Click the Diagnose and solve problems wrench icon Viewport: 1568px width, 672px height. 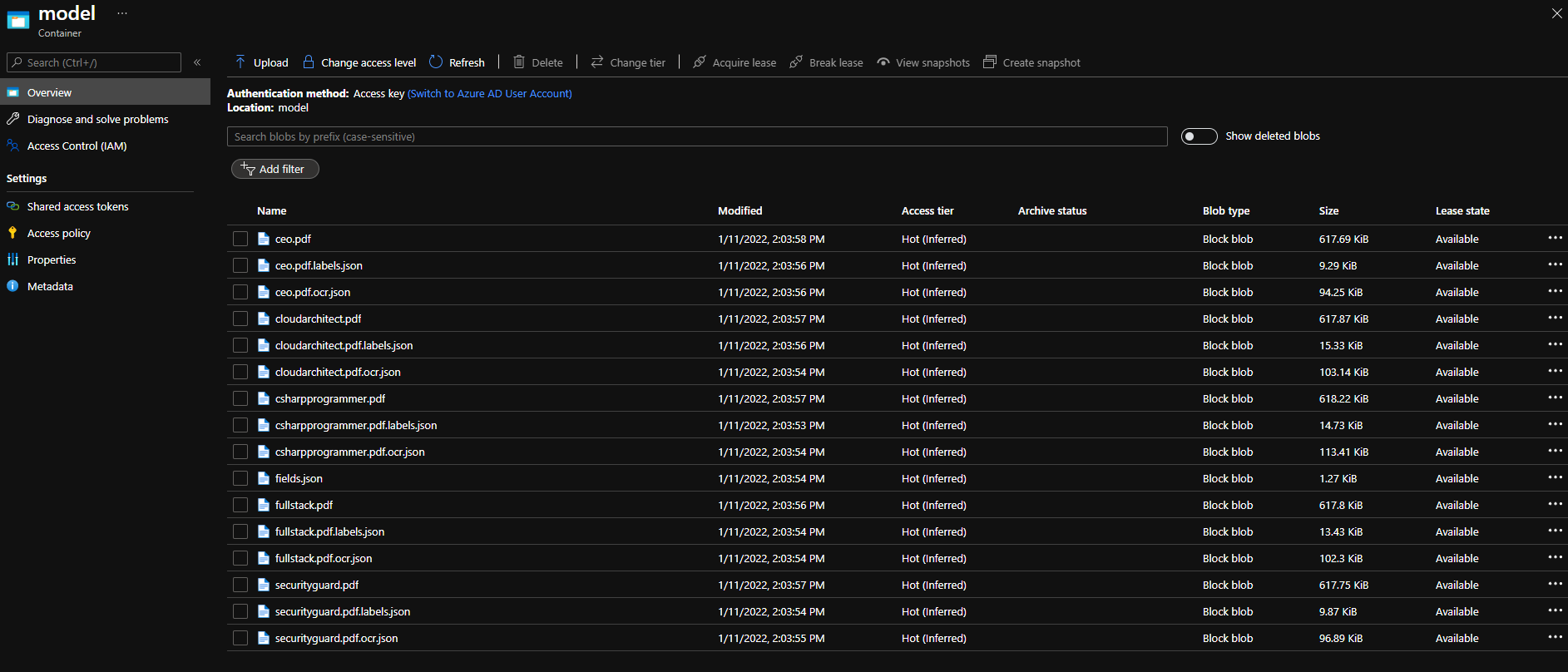click(x=12, y=119)
